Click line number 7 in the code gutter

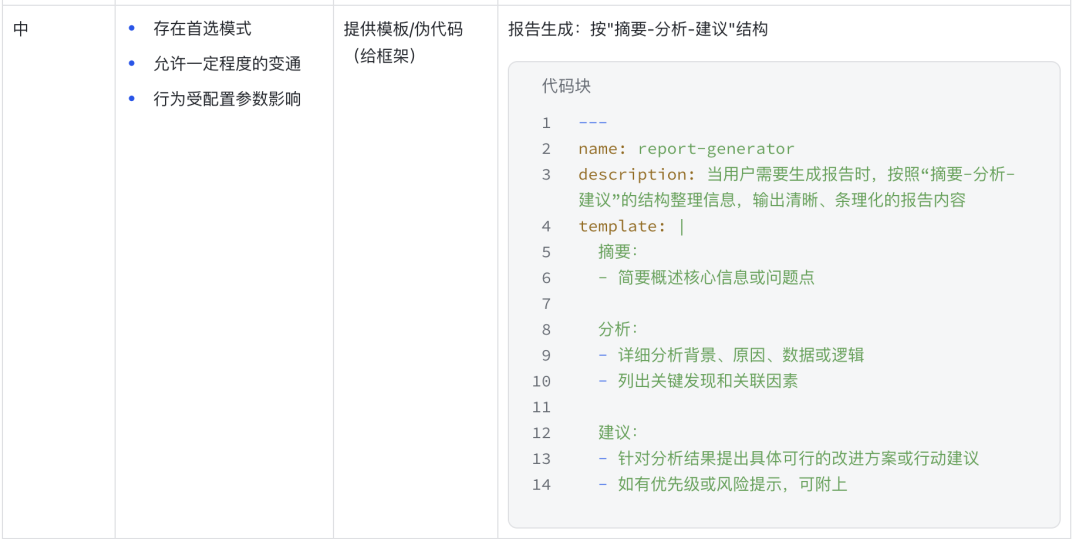(545, 304)
